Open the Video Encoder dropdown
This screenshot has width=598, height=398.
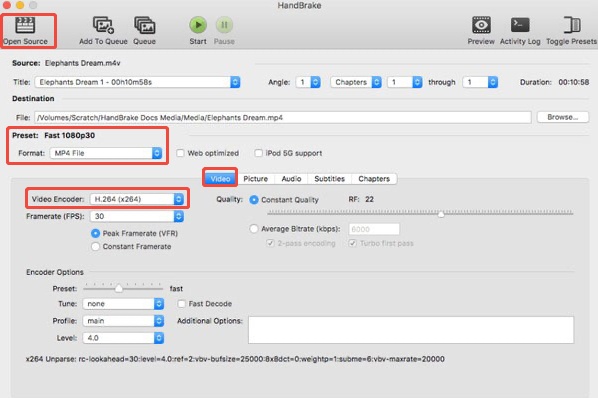[137, 199]
